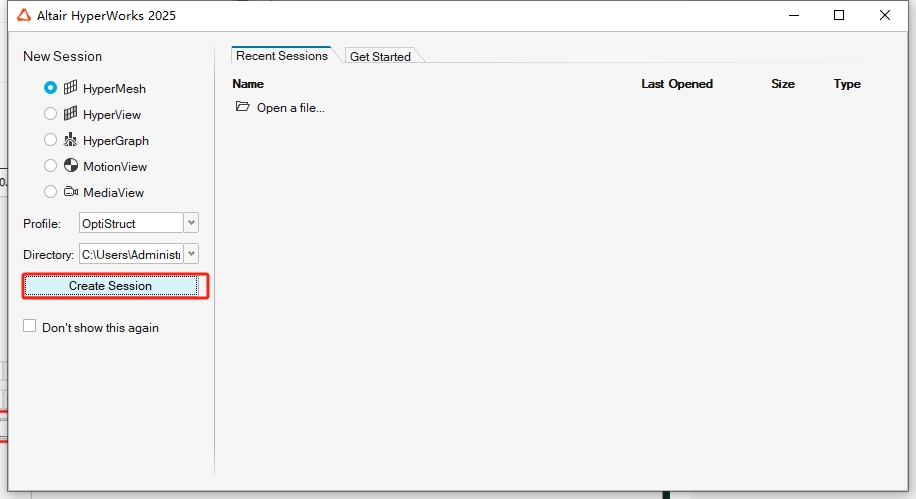Sort by the Size column header
916x499 pixels.
(783, 84)
